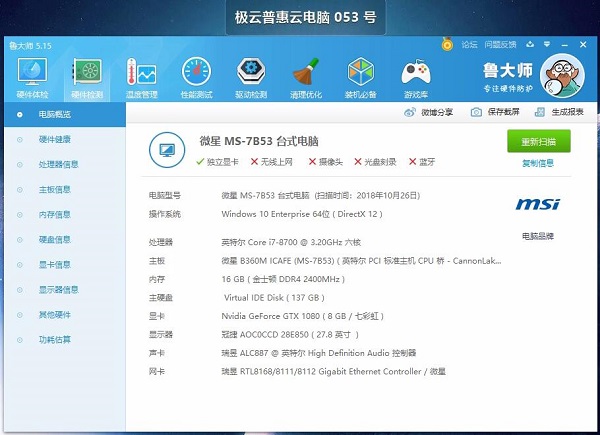Switch to the 硬盘信息 sidebar tab
600x435 pixels.
pos(54,239)
